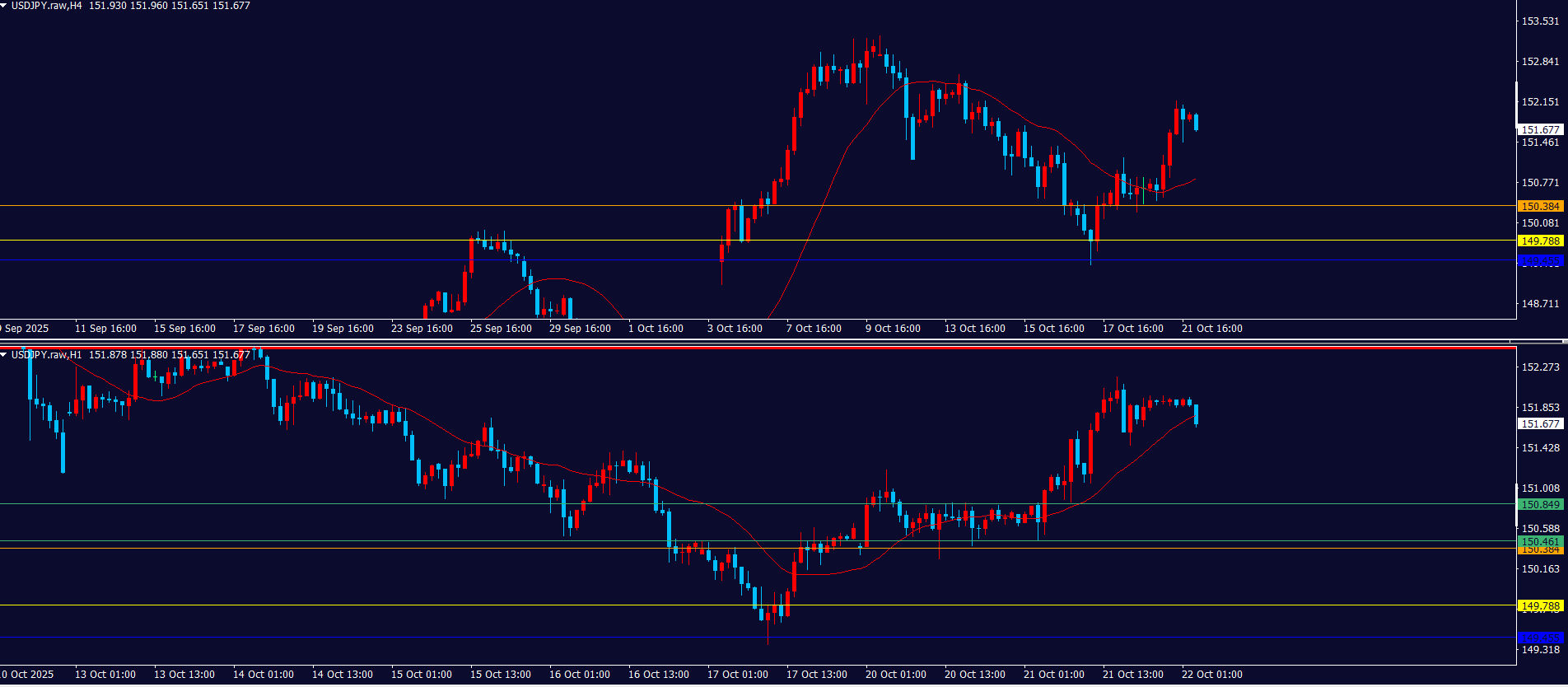Image resolution: width=1568 pixels, height=687 pixels.
Task: Click the USDJPY.raw,H4 chart title text
Action: click(x=46, y=6)
